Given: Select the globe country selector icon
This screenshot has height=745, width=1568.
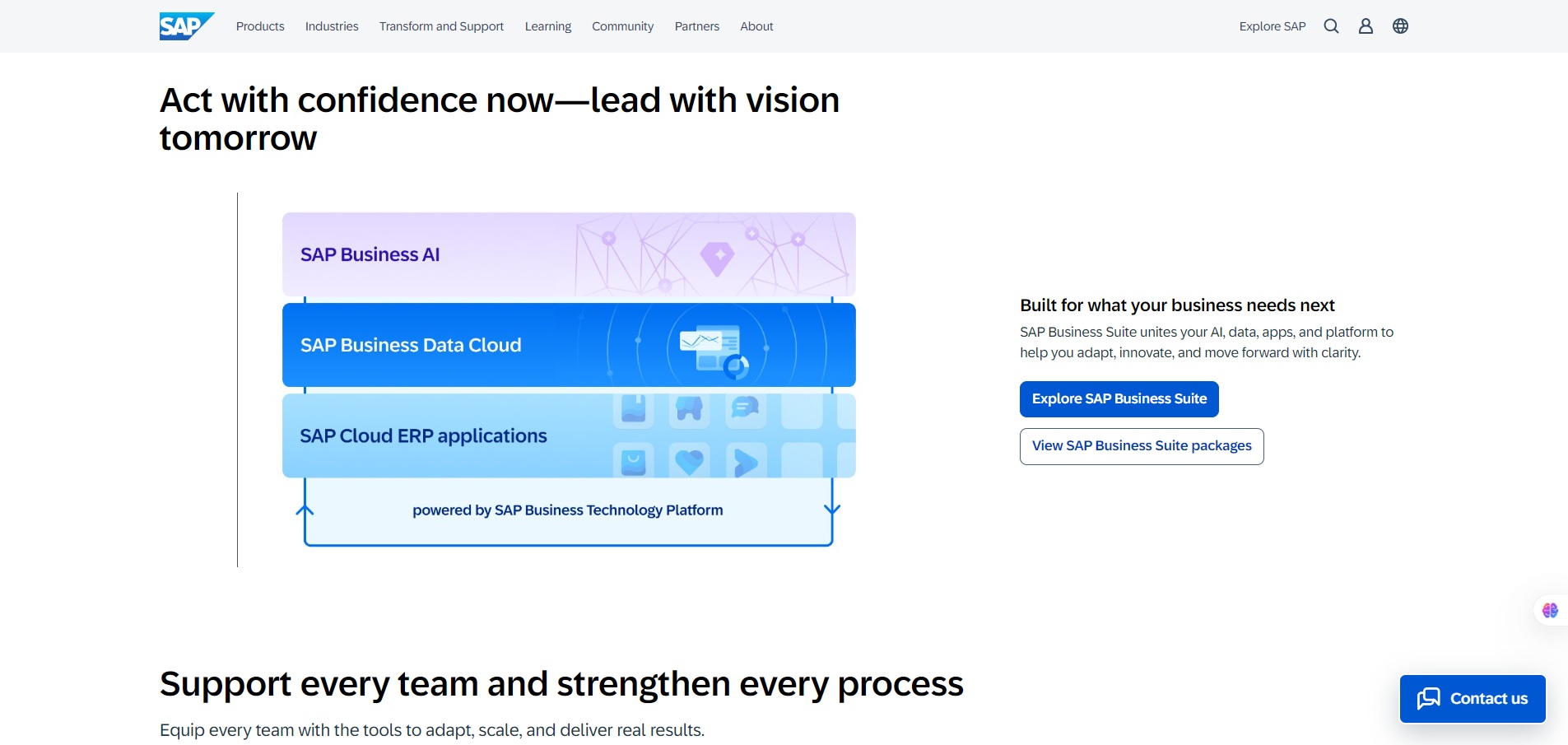Looking at the screenshot, I should tap(1400, 26).
